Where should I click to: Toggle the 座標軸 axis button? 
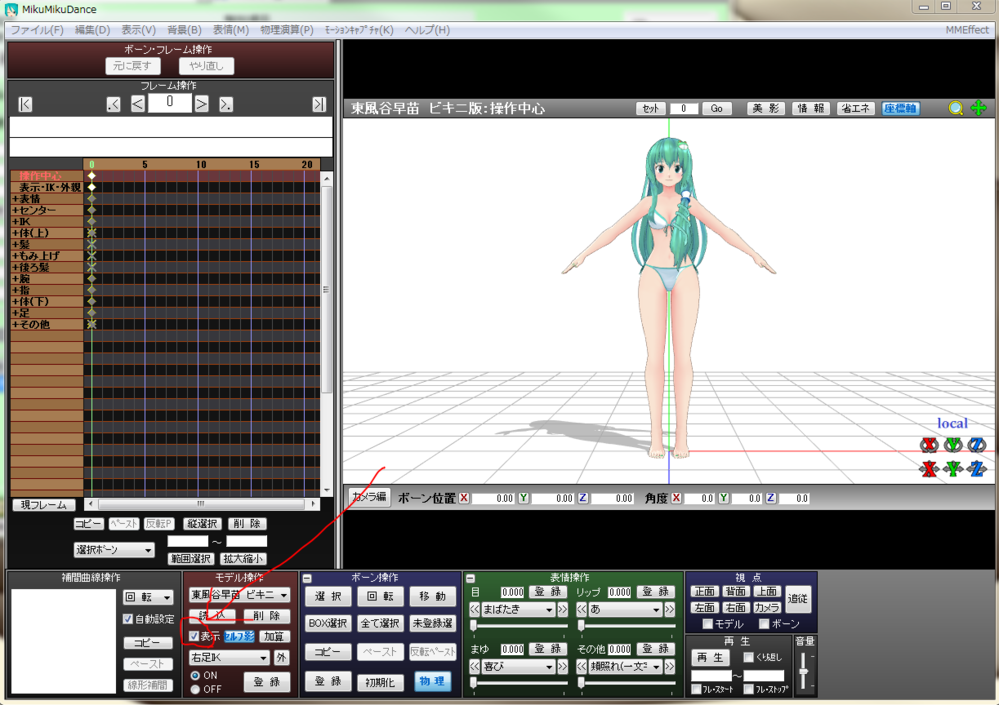tap(900, 108)
